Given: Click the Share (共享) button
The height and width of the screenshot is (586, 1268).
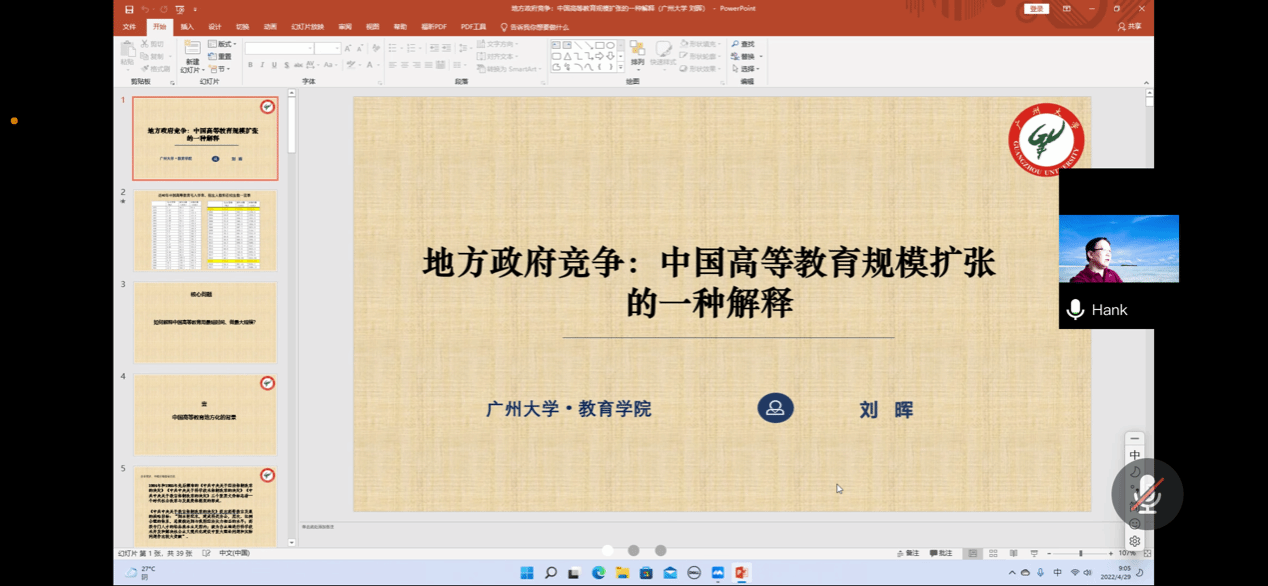Looking at the screenshot, I should (1129, 27).
